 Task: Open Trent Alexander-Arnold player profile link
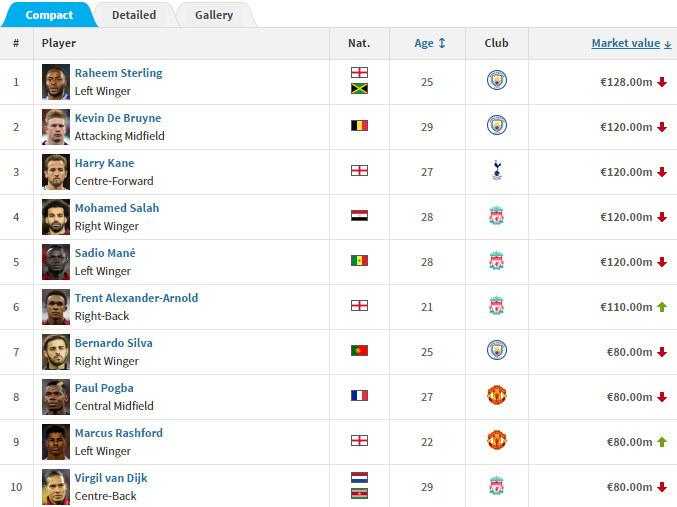click(136, 298)
